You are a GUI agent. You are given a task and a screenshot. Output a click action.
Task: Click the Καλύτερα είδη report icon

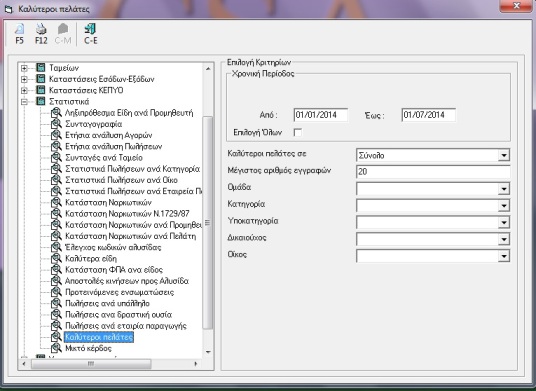[56, 259]
